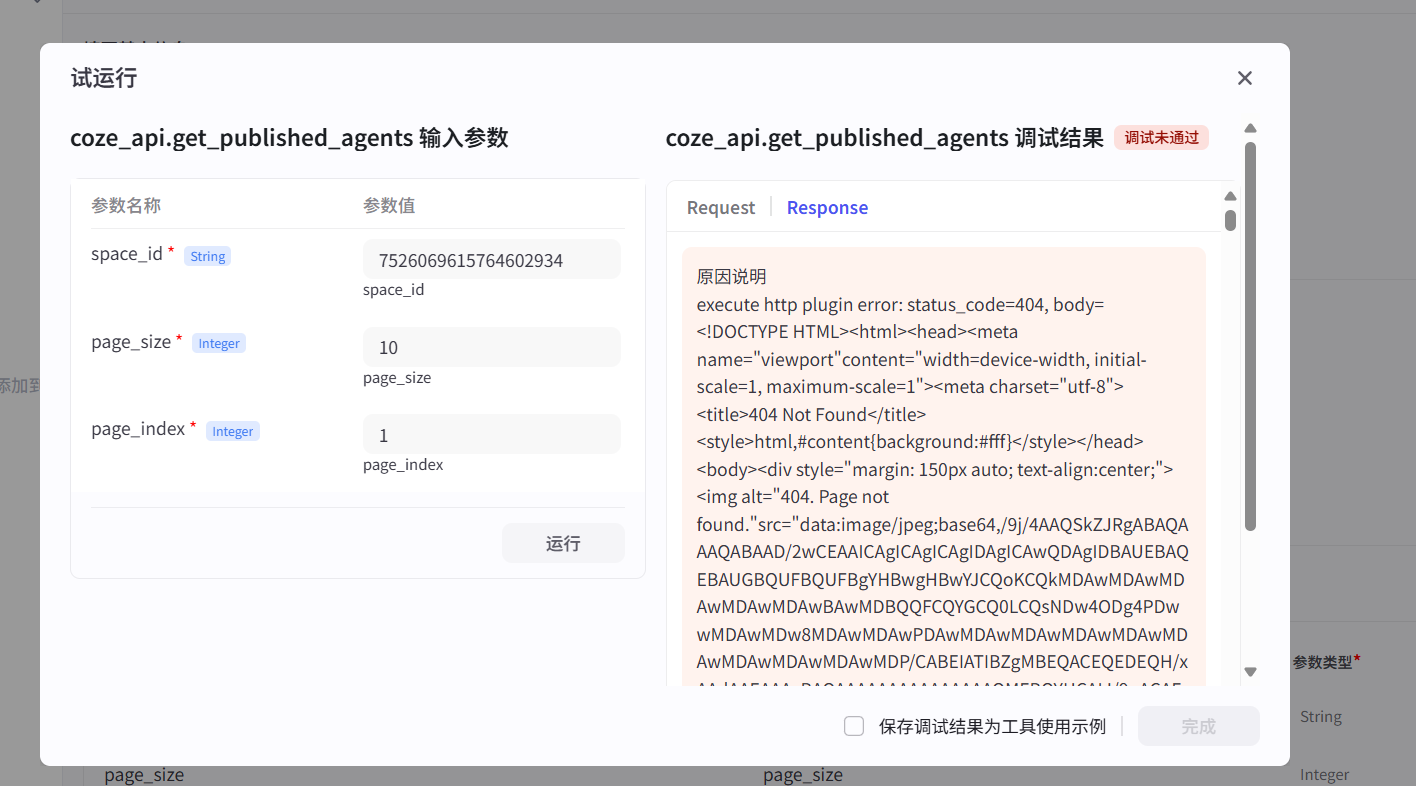Click the 参数值 column header
Viewport: 1416px width, 786px height.
(389, 206)
